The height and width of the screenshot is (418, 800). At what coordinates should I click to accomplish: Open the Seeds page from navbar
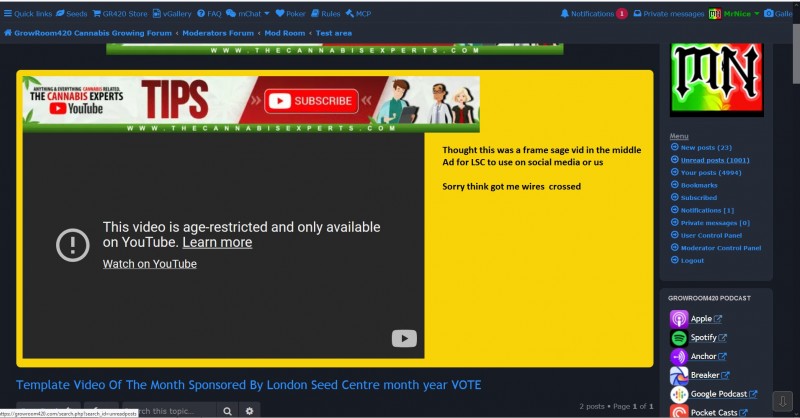(71, 14)
